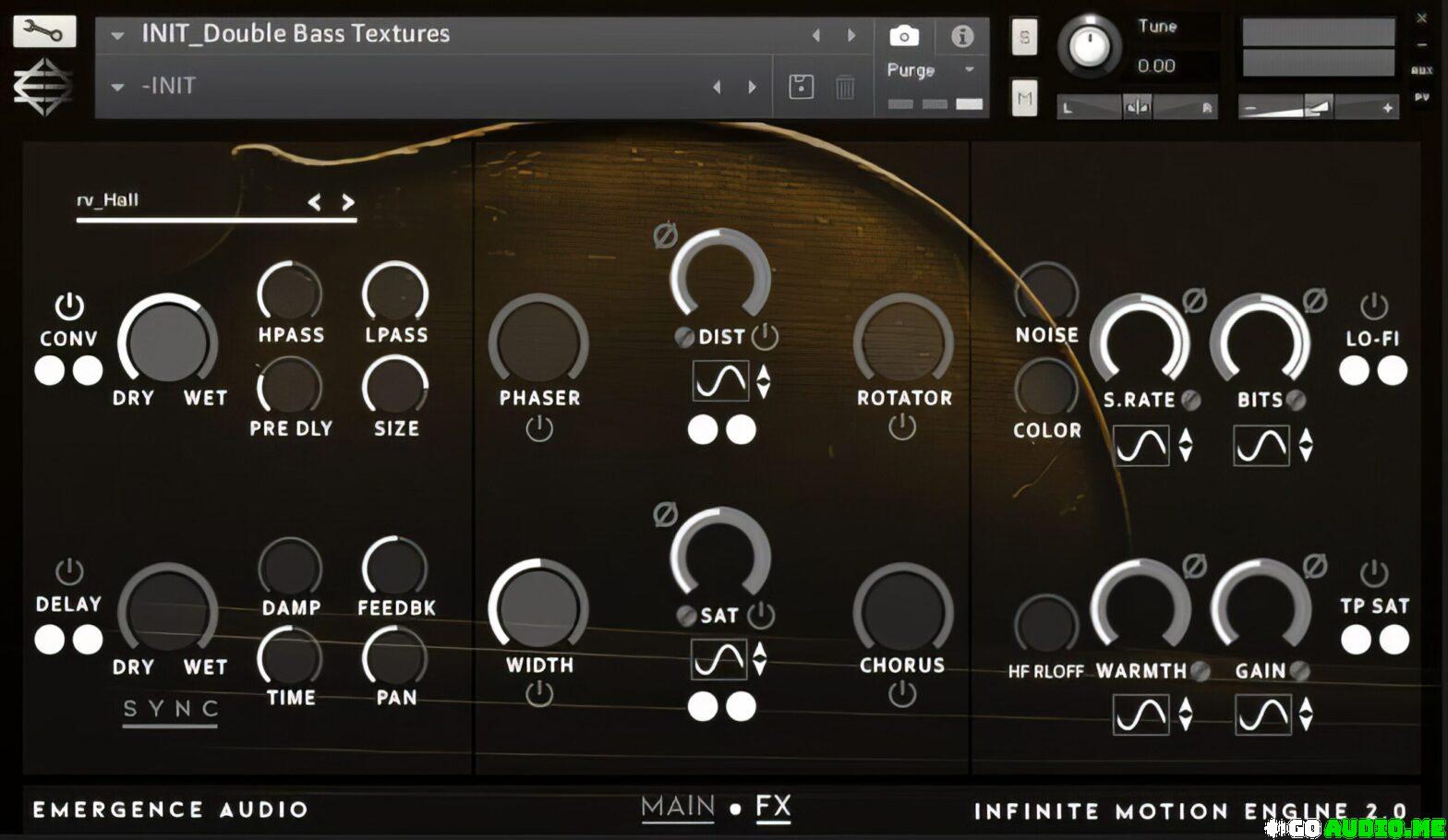This screenshot has height=840, width=1448.
Task: Toggle the CONV power button
Action: click(69, 306)
